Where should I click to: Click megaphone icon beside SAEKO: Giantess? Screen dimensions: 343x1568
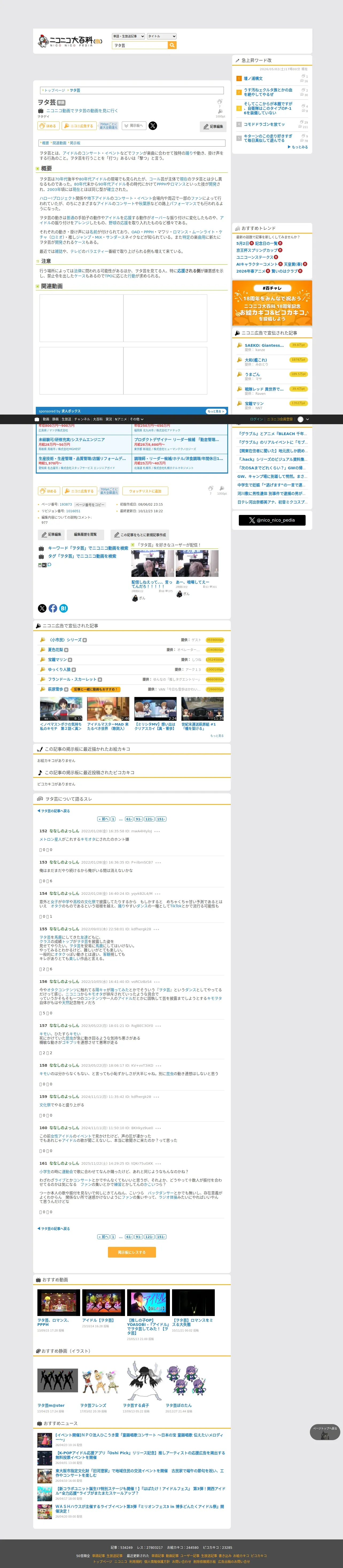pyautogui.click(x=239, y=345)
